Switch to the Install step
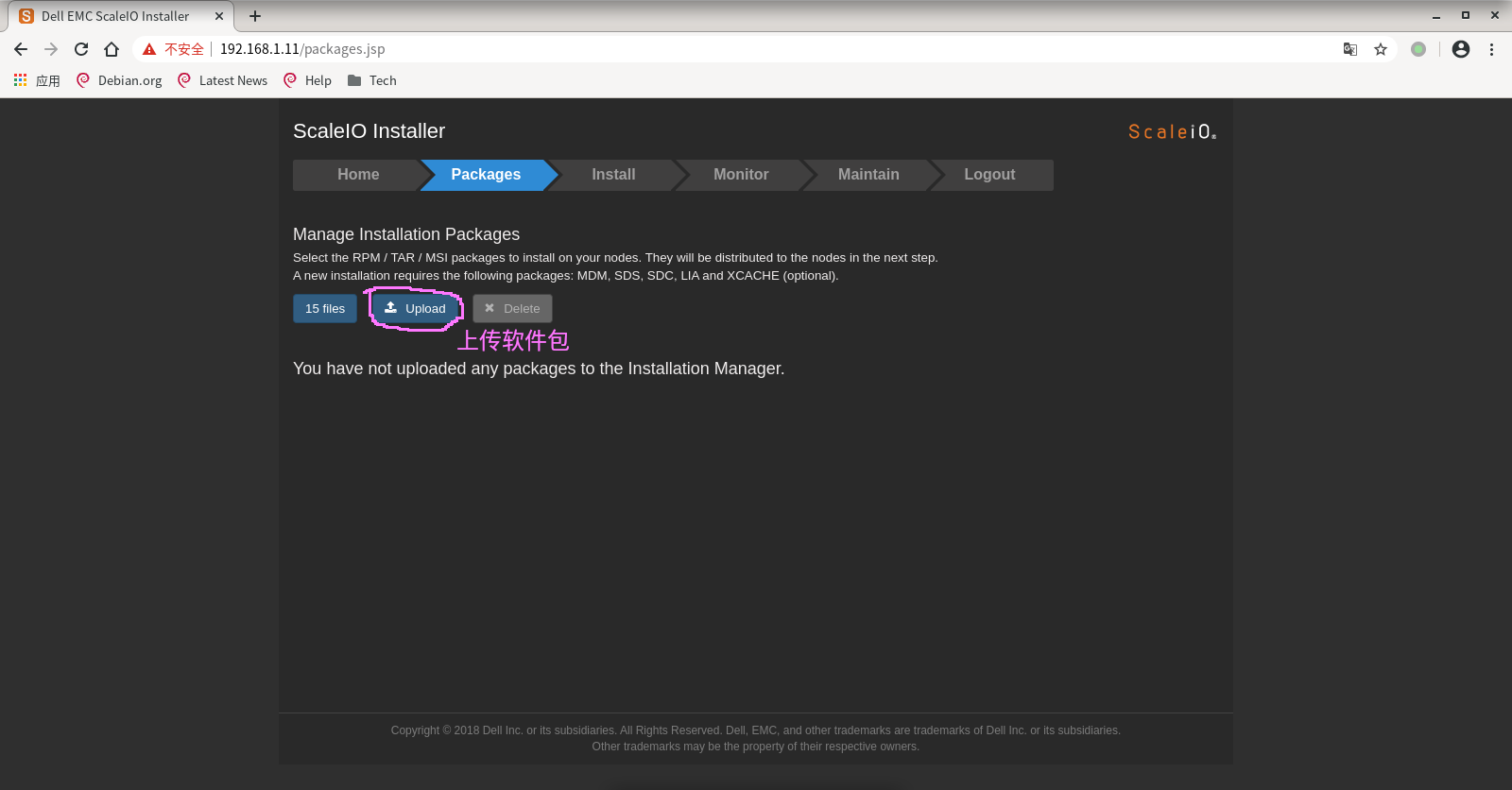Viewport: 1512px width, 790px height. point(613,175)
